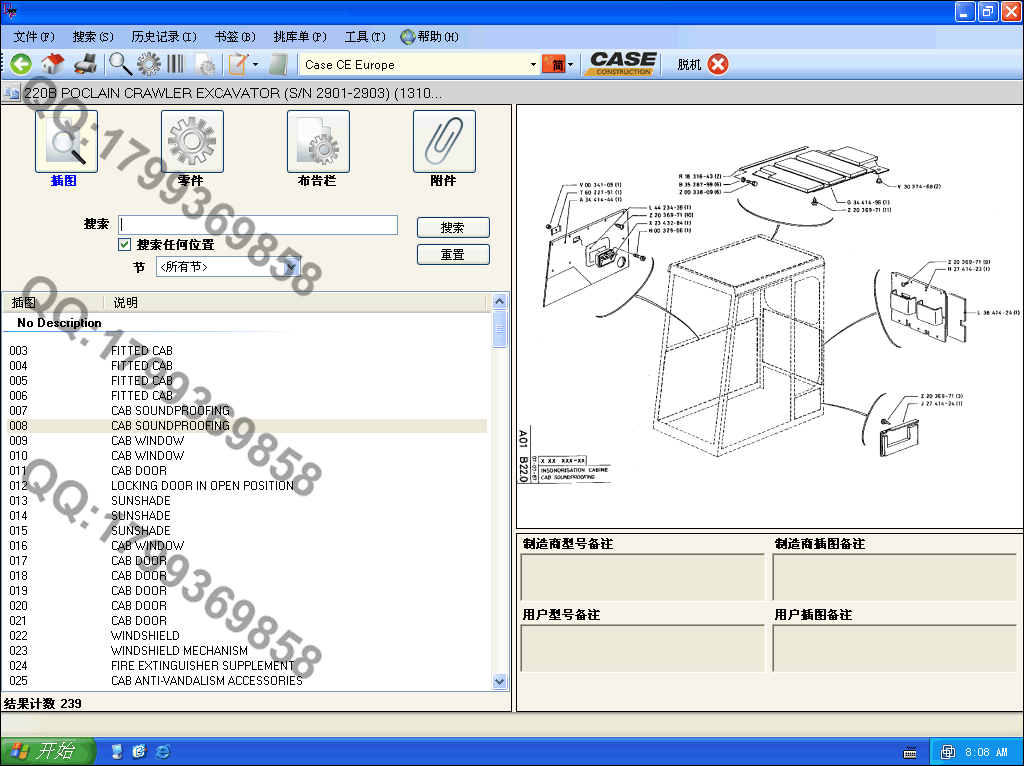The image size is (1024, 766).
Task: Click the green back arrow in toolbar
Action: click(x=20, y=64)
